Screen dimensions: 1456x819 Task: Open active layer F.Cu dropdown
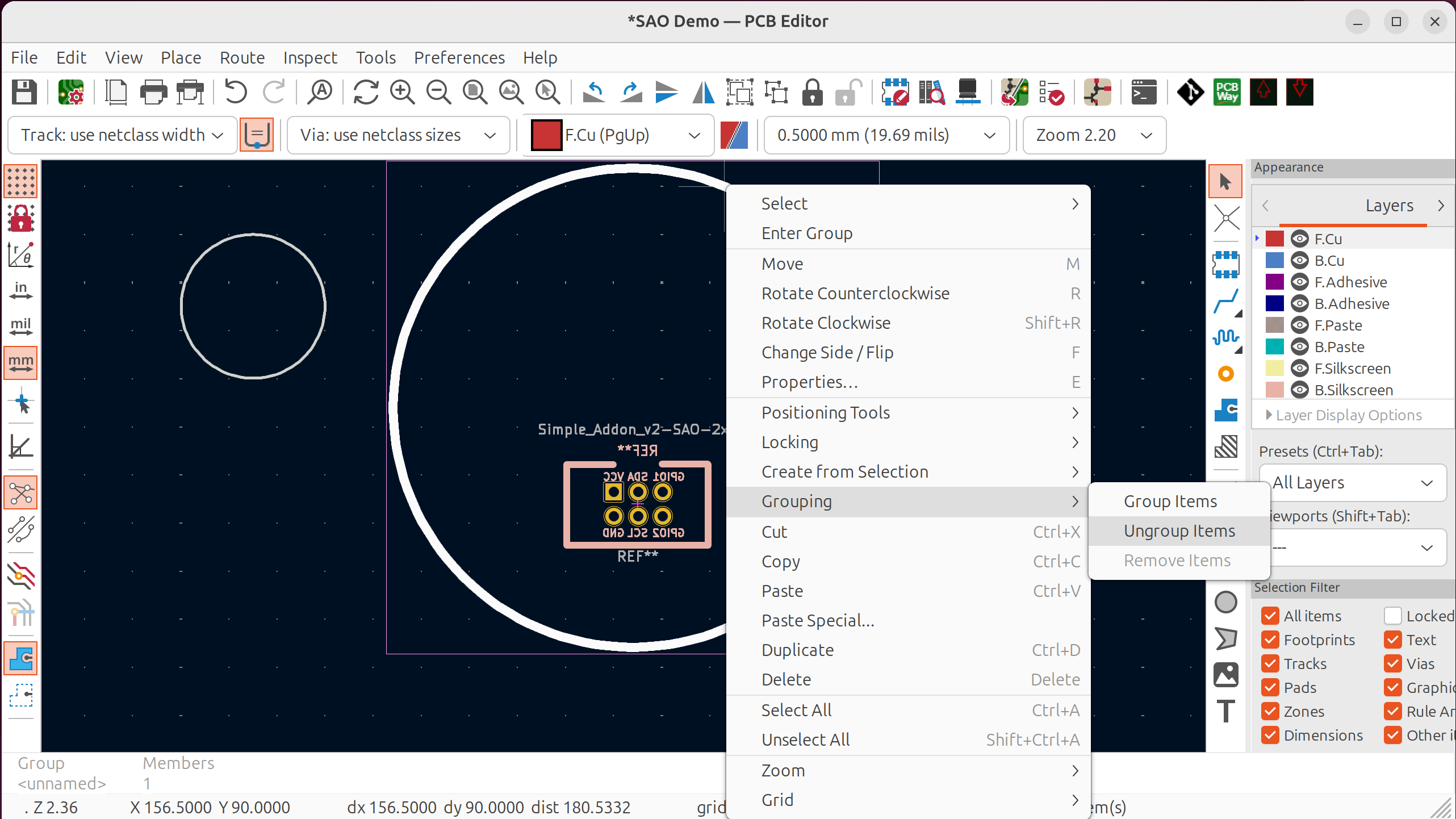(x=618, y=135)
